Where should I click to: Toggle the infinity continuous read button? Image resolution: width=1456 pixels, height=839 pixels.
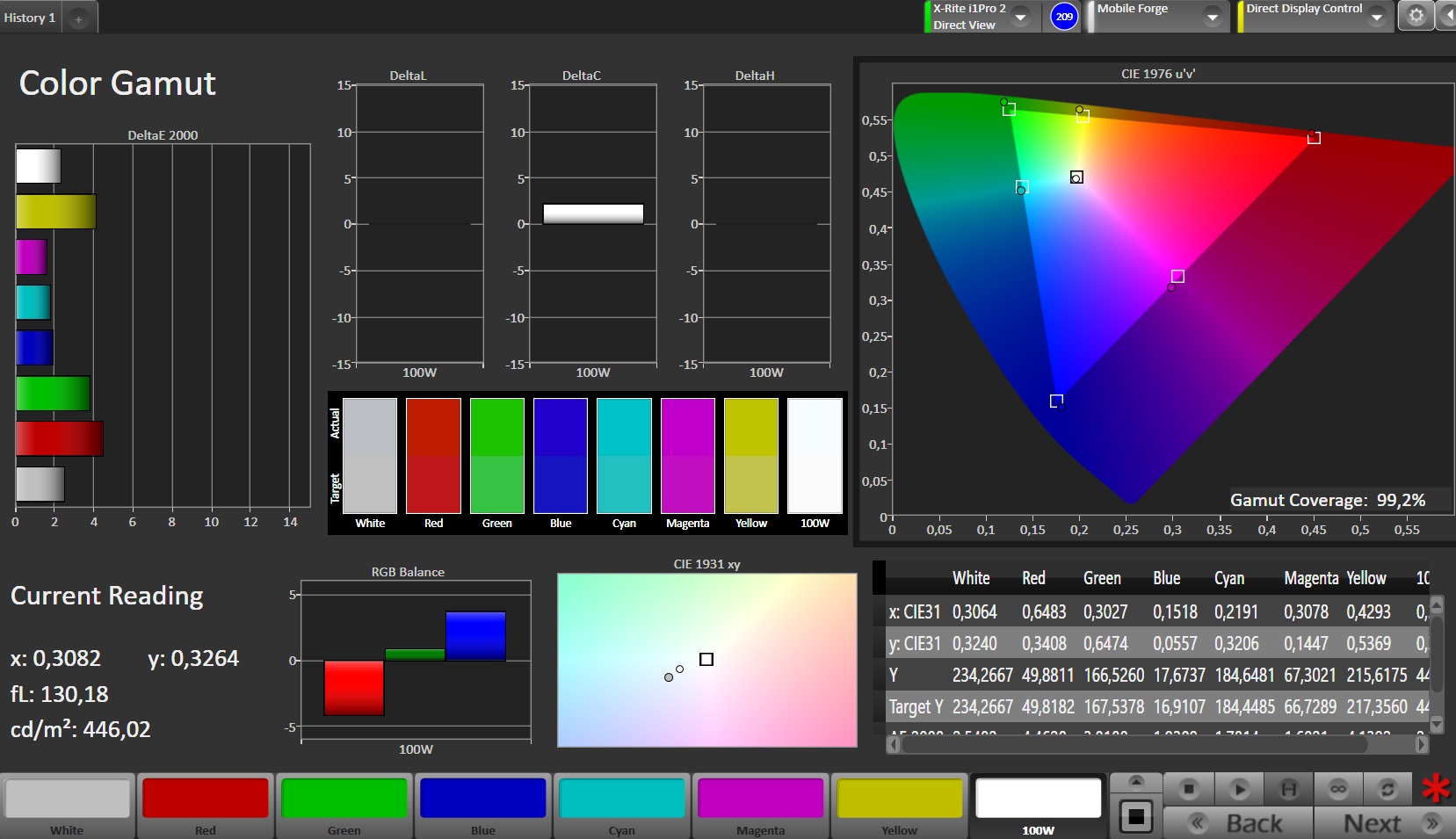click(x=1338, y=789)
